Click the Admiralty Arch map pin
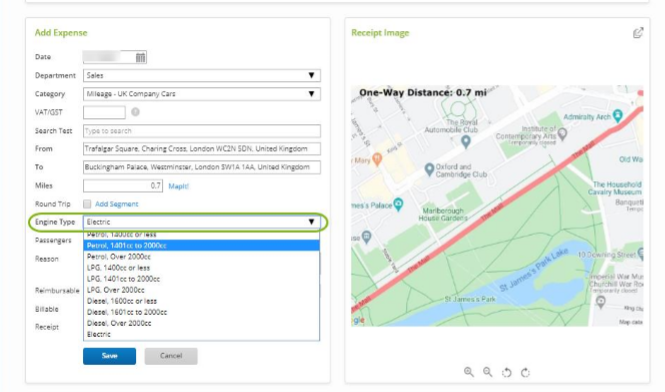Viewport: 665px width, 392px height. 618,115
